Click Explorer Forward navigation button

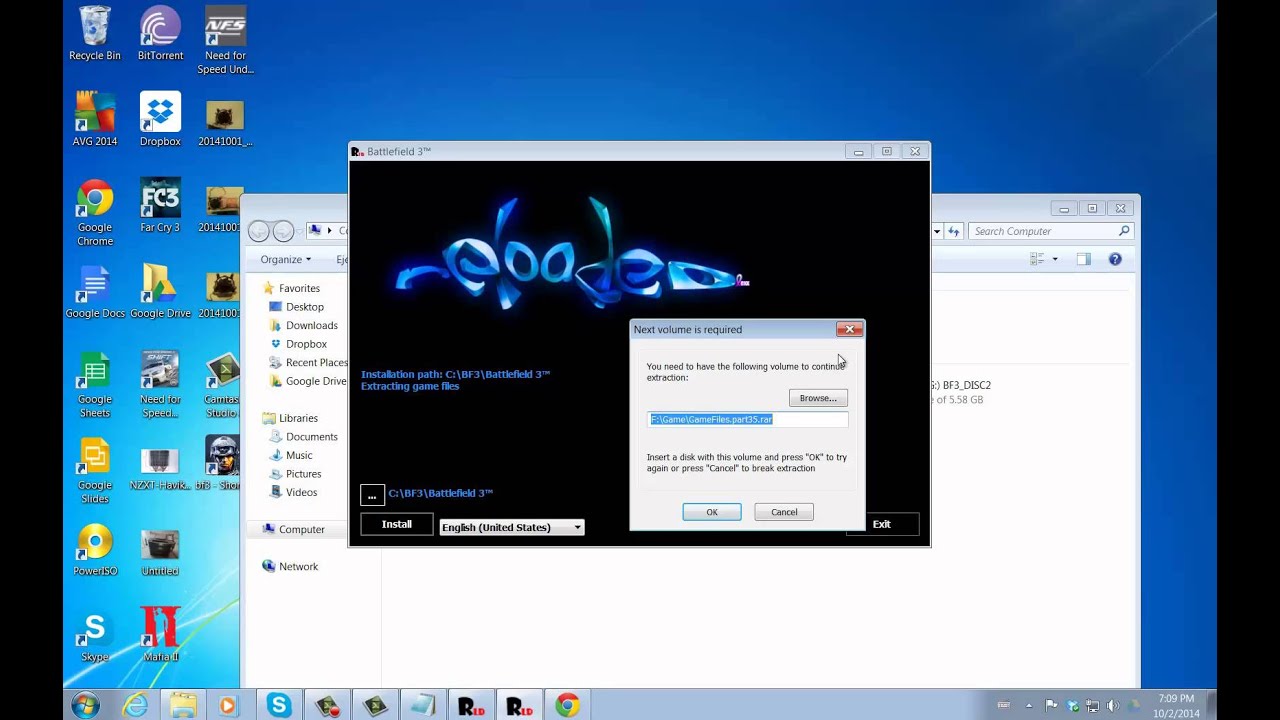point(284,231)
